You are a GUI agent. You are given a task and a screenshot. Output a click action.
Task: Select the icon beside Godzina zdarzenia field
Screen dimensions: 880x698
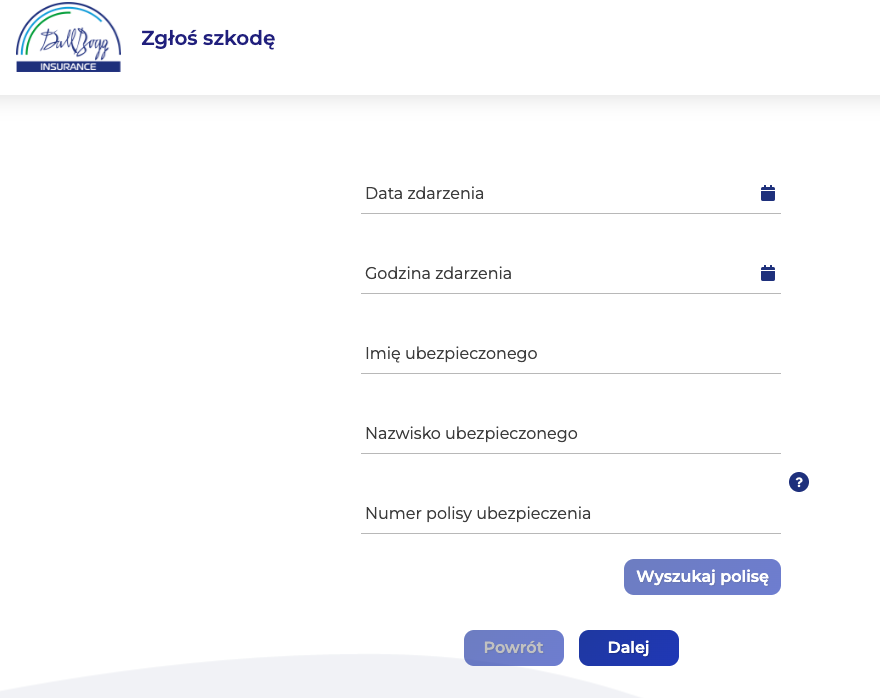tap(767, 271)
